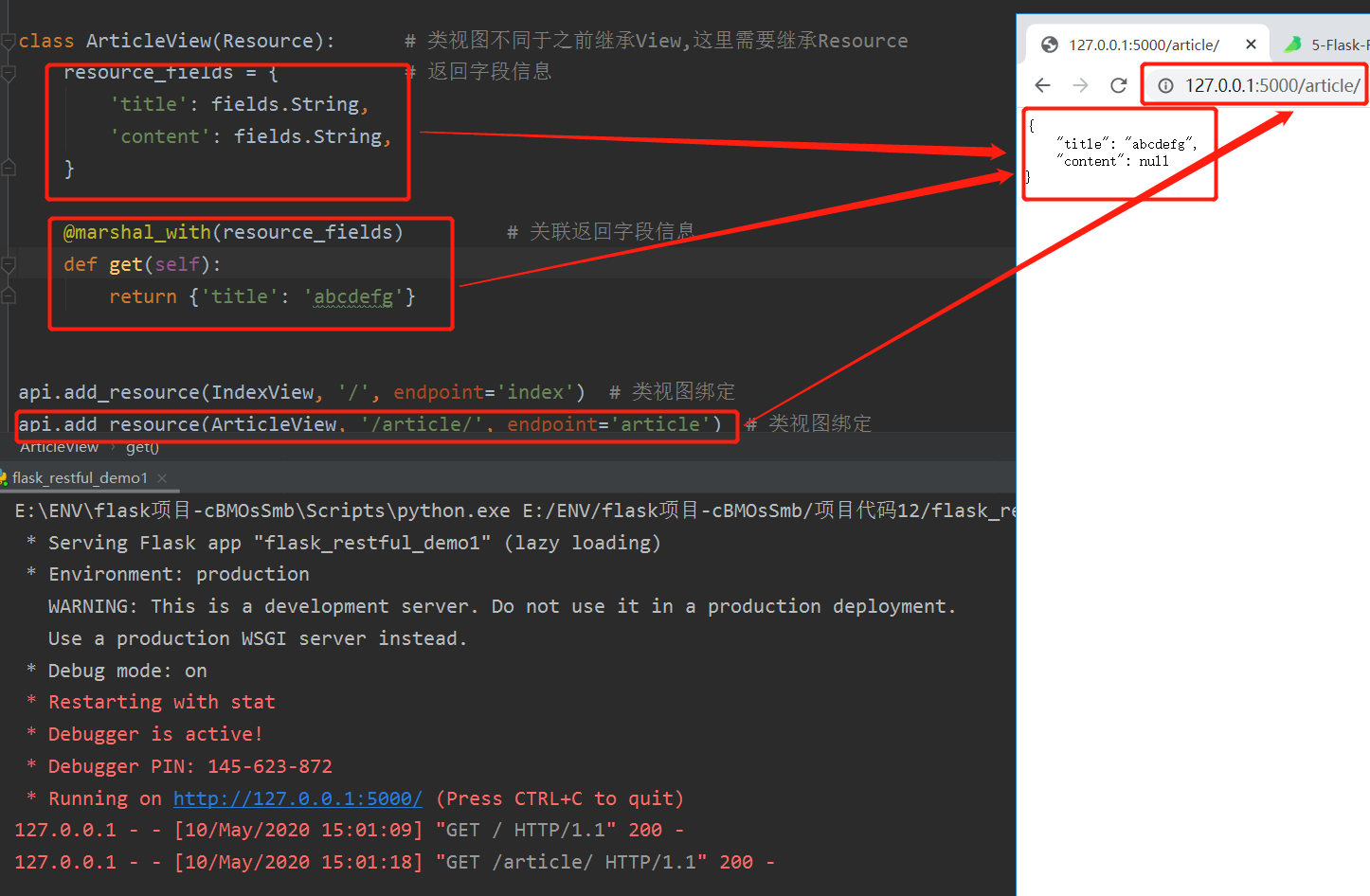The width and height of the screenshot is (1370, 896).
Task: Click the fold end marker beside the closing brace
Action: pos(9,169)
